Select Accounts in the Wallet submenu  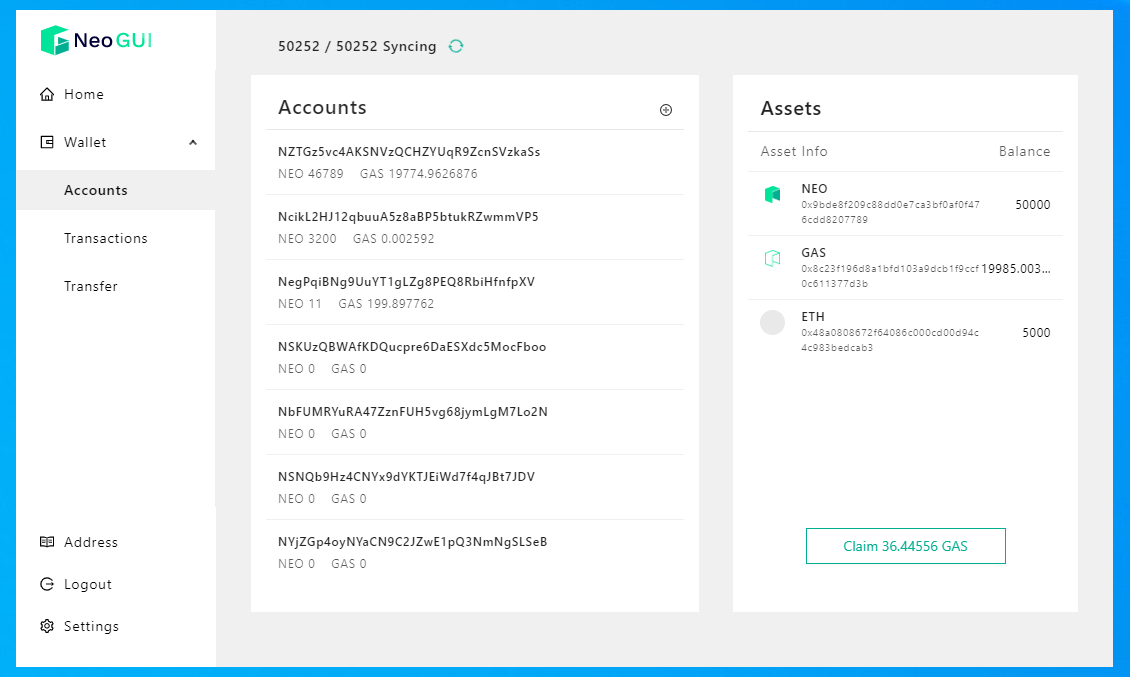point(96,190)
